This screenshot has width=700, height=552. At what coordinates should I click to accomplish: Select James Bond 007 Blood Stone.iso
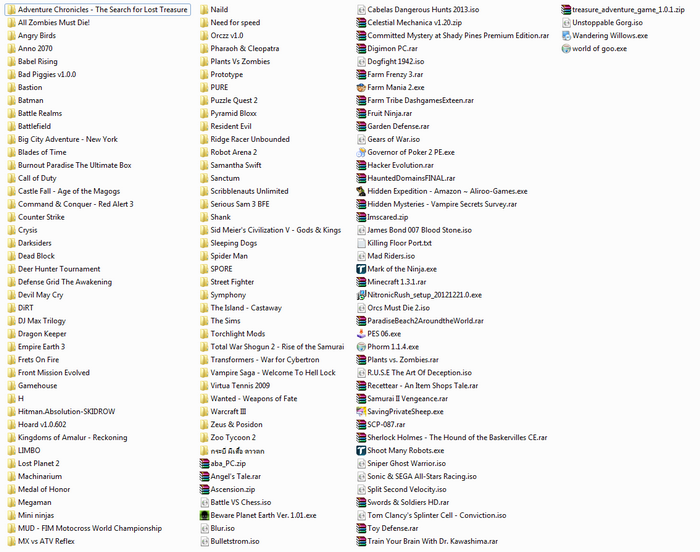tap(419, 230)
